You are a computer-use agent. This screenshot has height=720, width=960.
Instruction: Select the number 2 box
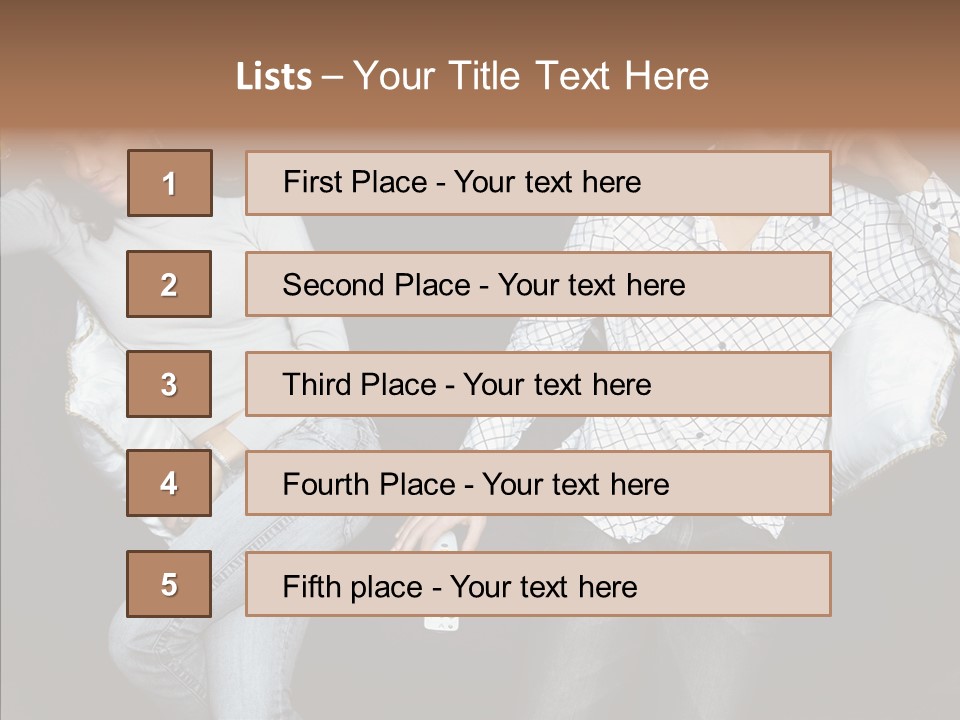(x=169, y=284)
